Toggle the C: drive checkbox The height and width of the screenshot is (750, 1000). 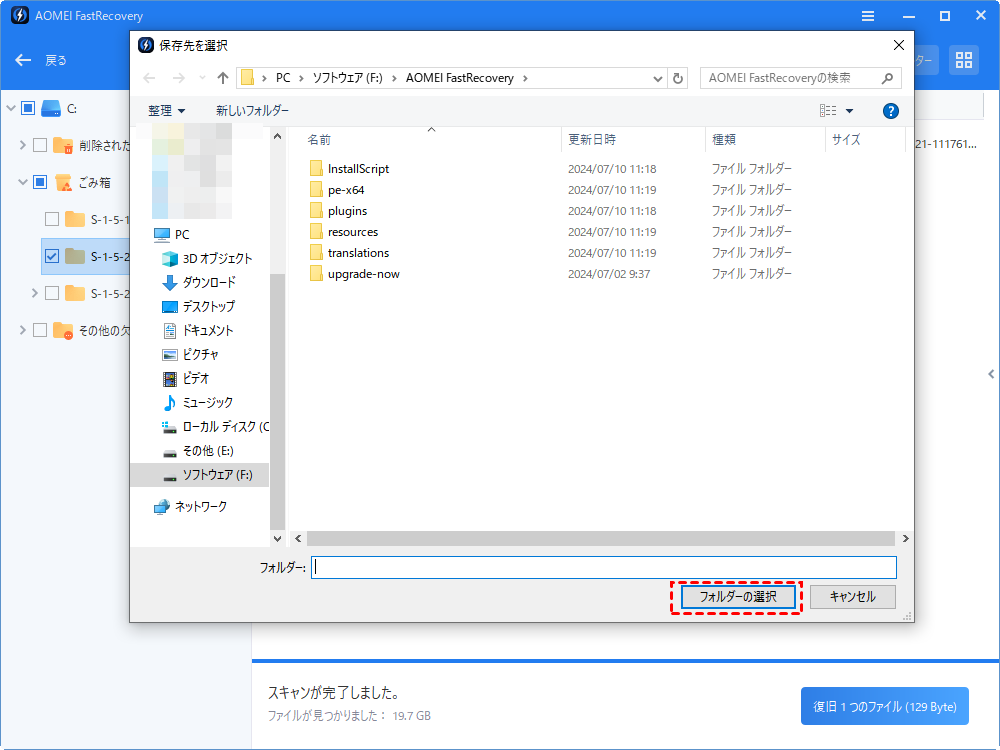[x=28, y=108]
